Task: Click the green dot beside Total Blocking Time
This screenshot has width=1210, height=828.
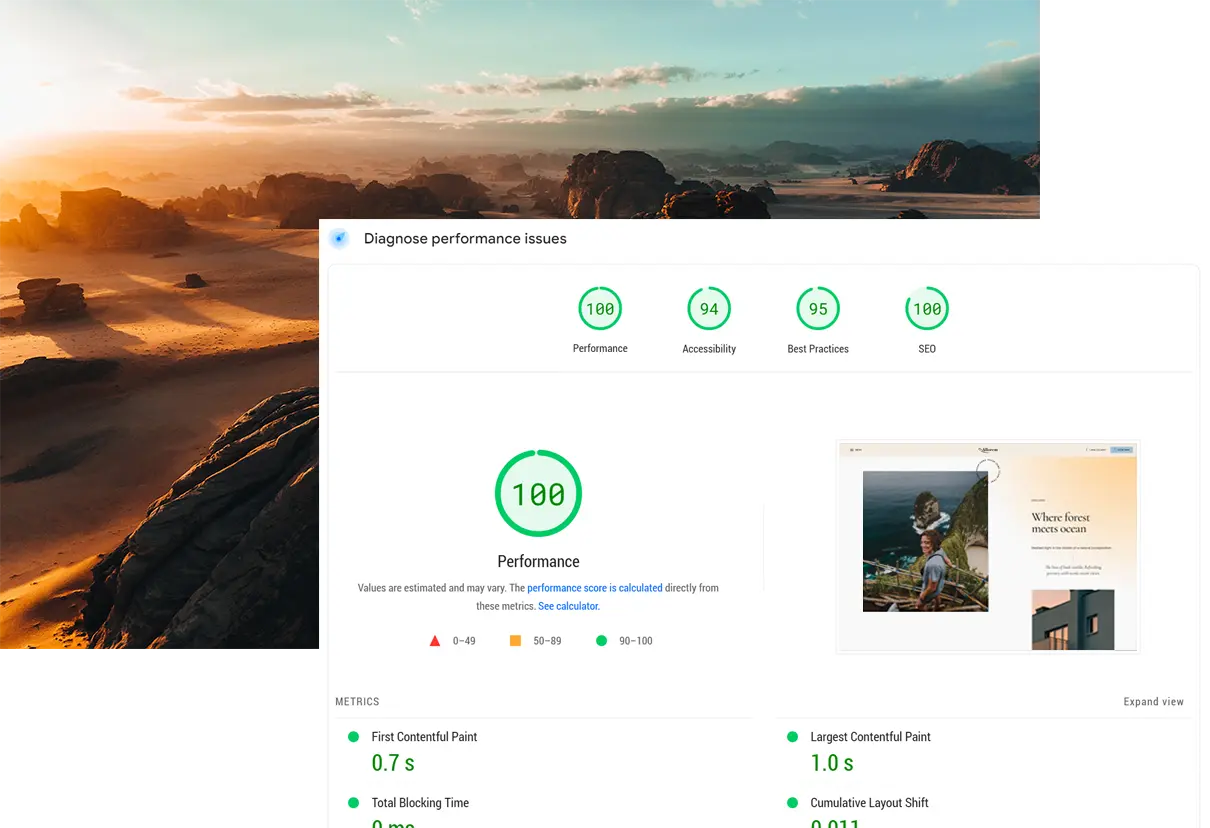Action: tap(353, 803)
